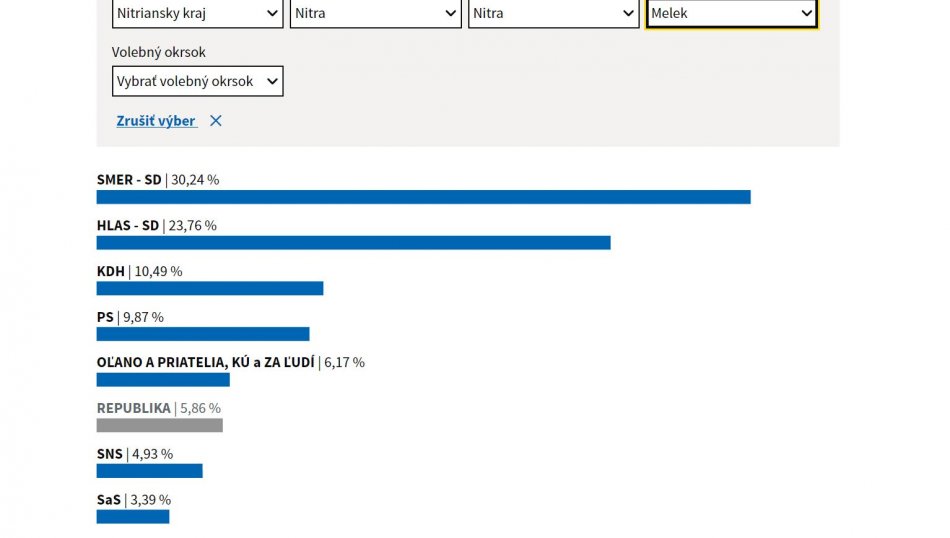Click the SNS result bar

(x=149, y=471)
